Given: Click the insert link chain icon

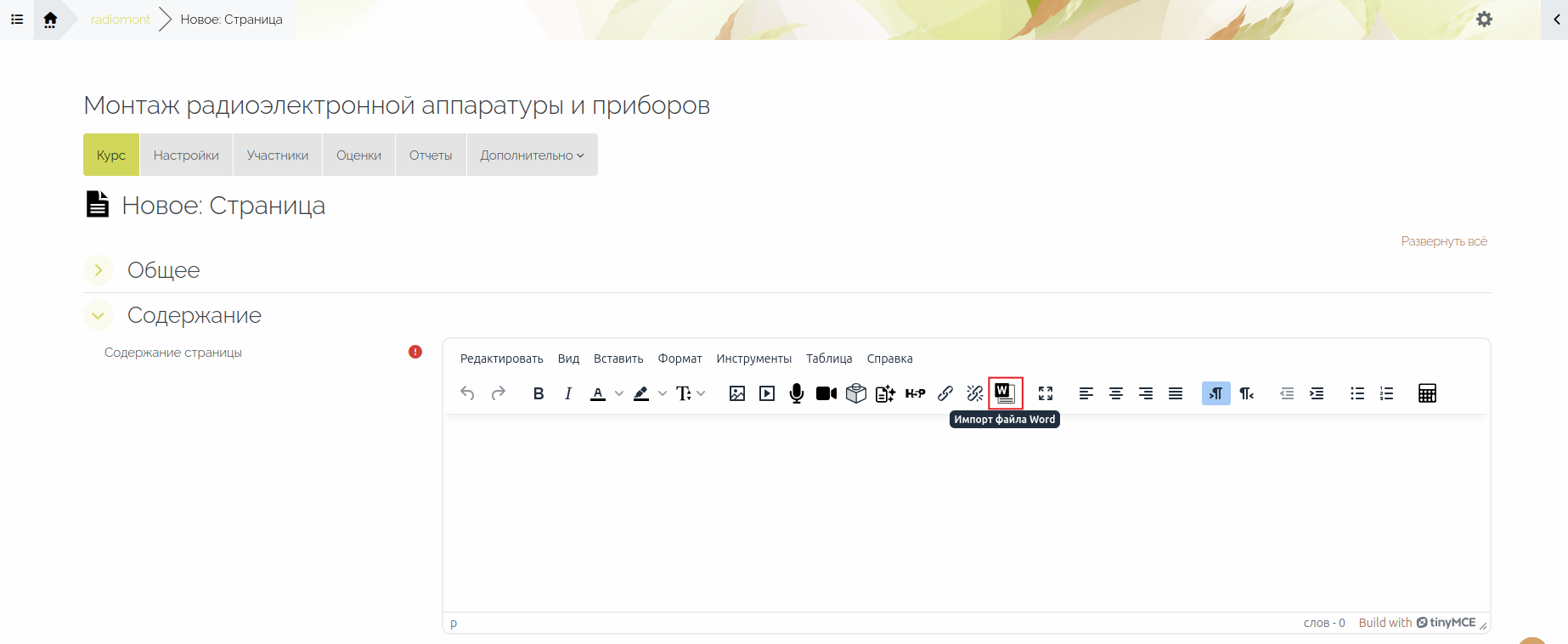Looking at the screenshot, I should click(x=945, y=393).
